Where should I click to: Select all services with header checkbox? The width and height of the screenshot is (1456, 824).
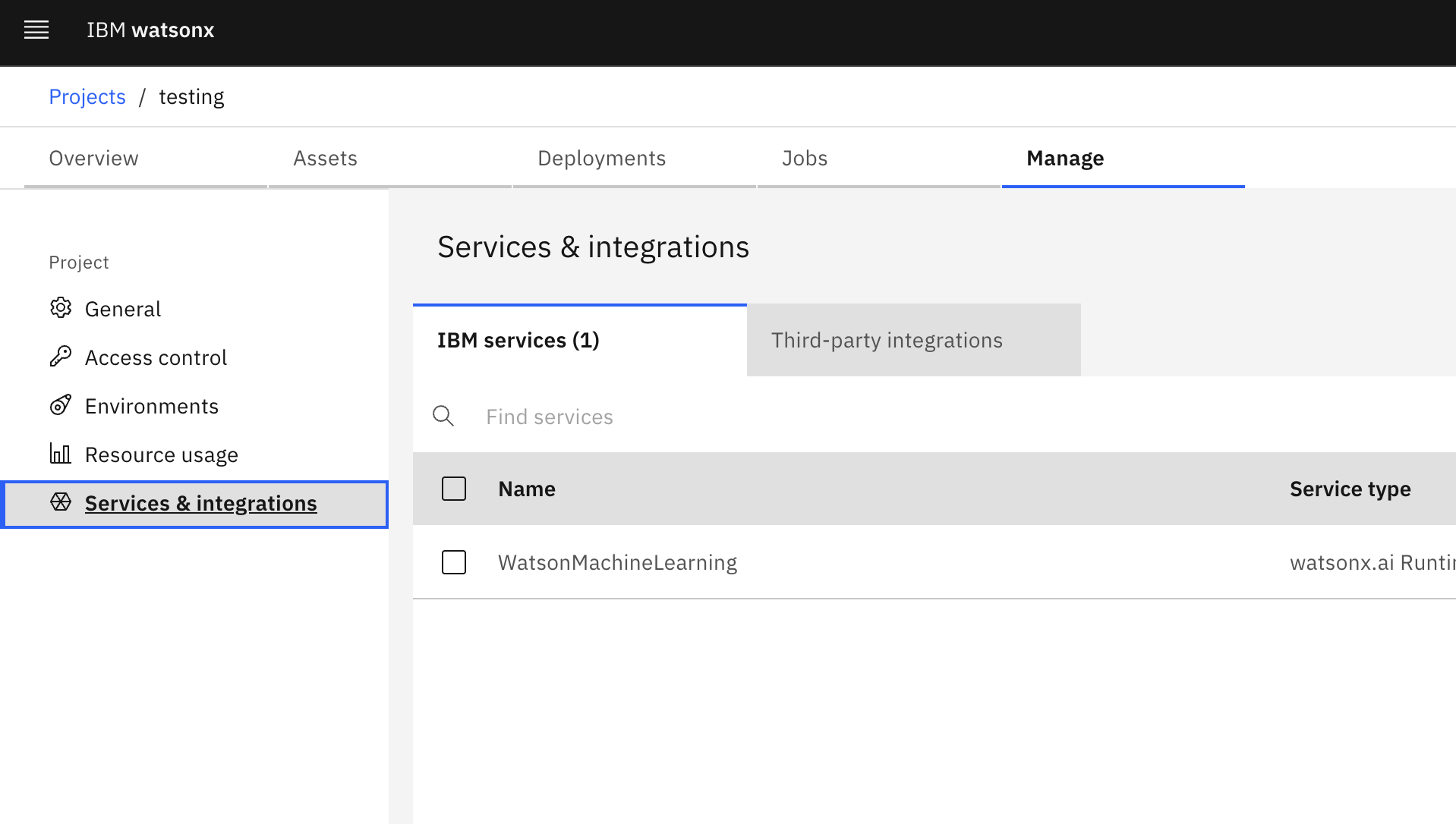pos(454,489)
